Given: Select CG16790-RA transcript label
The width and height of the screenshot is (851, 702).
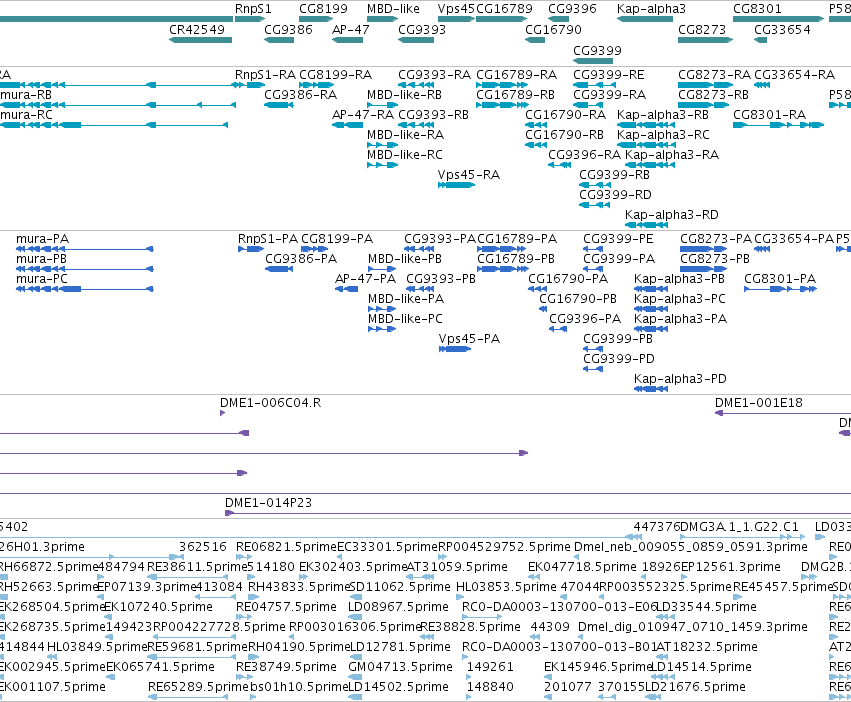Looking at the screenshot, I should pos(566,115).
